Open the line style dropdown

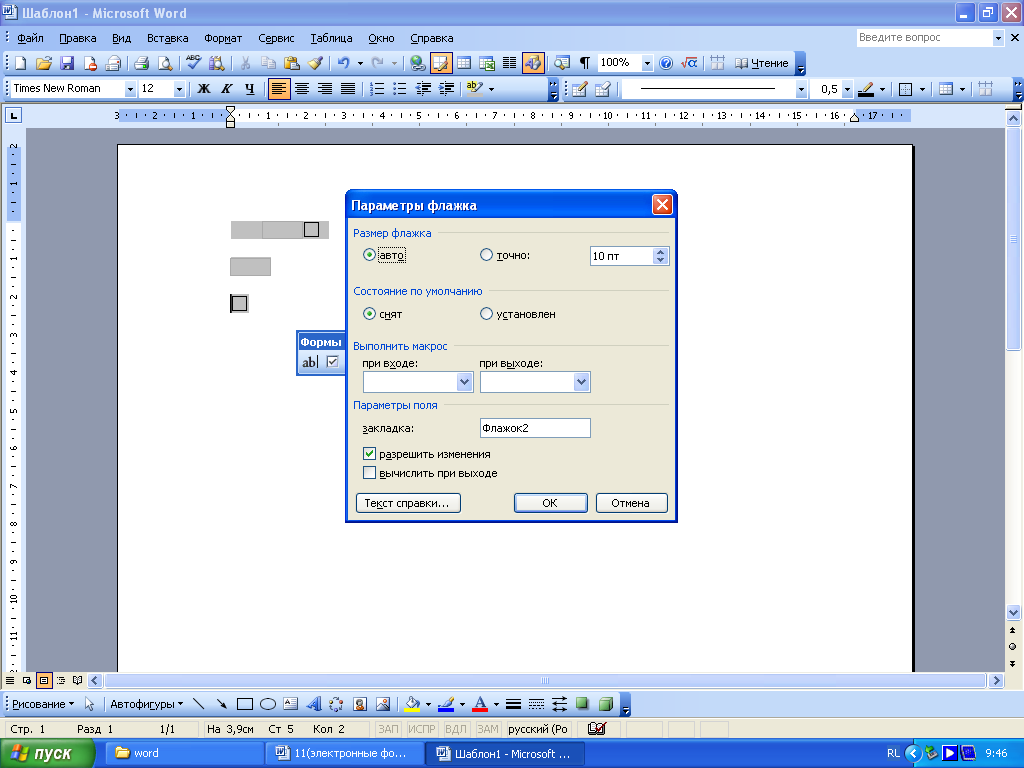(x=801, y=89)
